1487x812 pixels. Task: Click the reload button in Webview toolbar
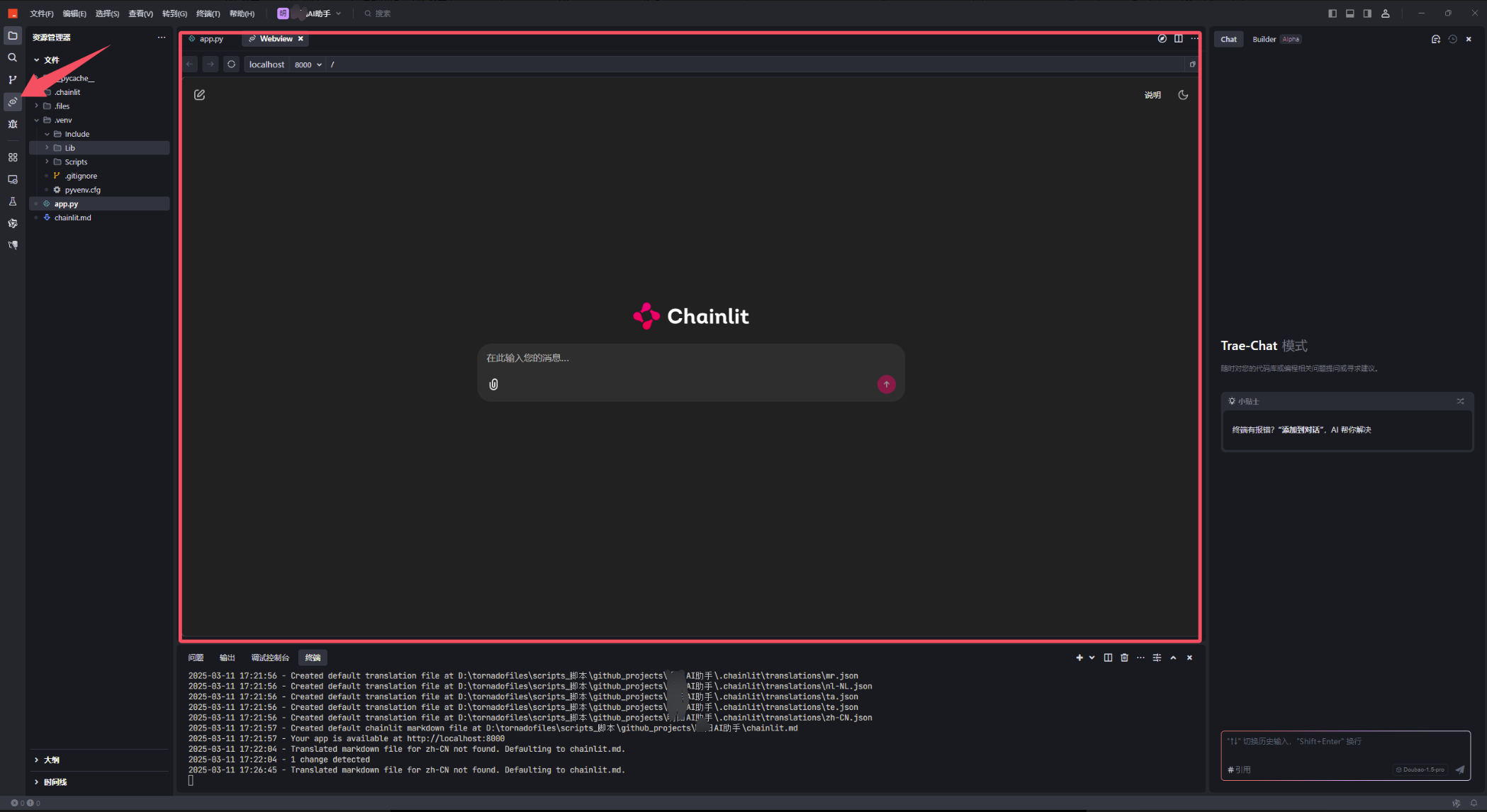click(x=231, y=64)
